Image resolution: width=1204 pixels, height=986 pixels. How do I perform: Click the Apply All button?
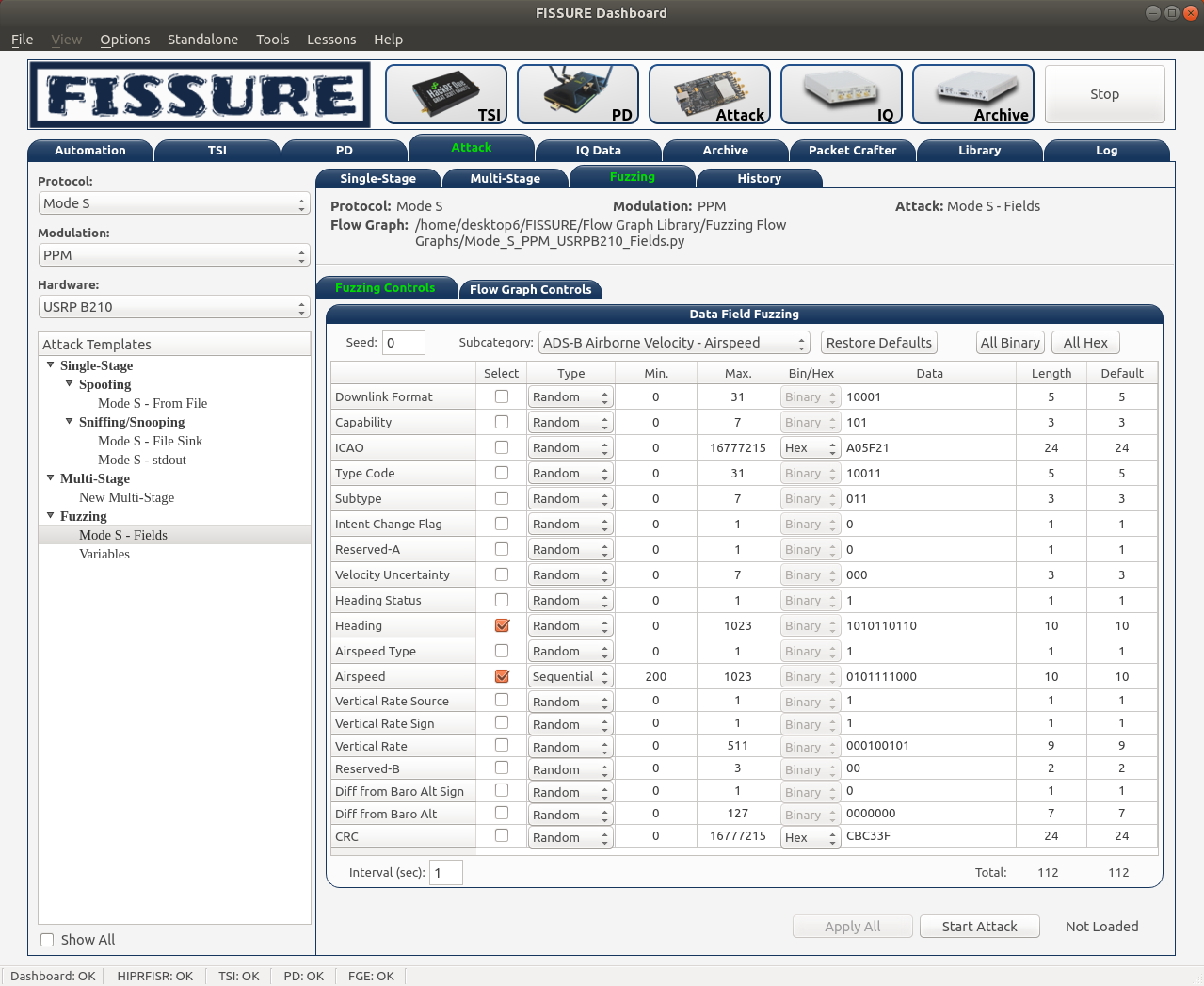(853, 927)
